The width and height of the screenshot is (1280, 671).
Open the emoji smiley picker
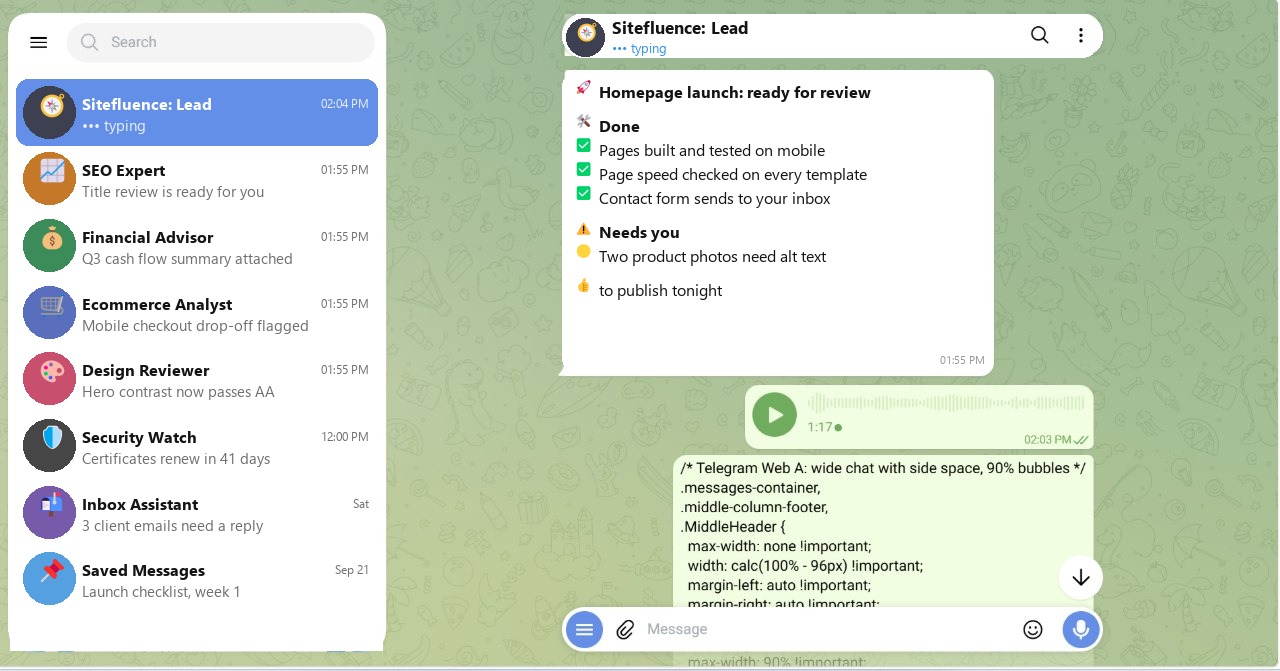[1033, 629]
